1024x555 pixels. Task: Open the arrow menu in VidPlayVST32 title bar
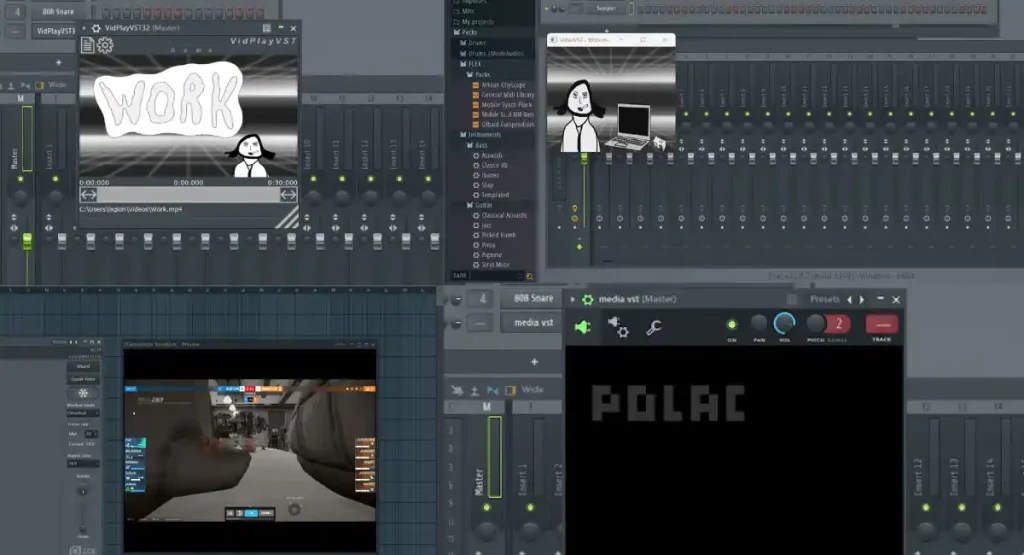tap(84, 28)
